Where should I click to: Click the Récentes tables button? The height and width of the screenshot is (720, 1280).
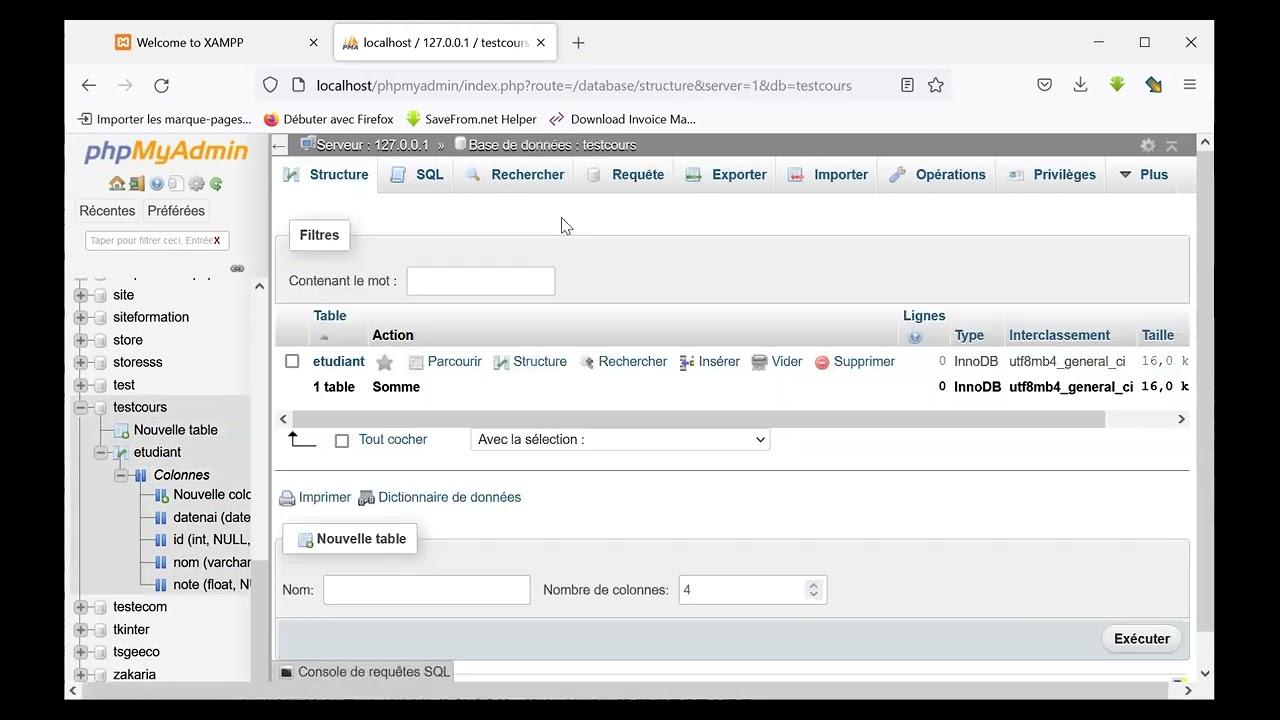point(107,211)
